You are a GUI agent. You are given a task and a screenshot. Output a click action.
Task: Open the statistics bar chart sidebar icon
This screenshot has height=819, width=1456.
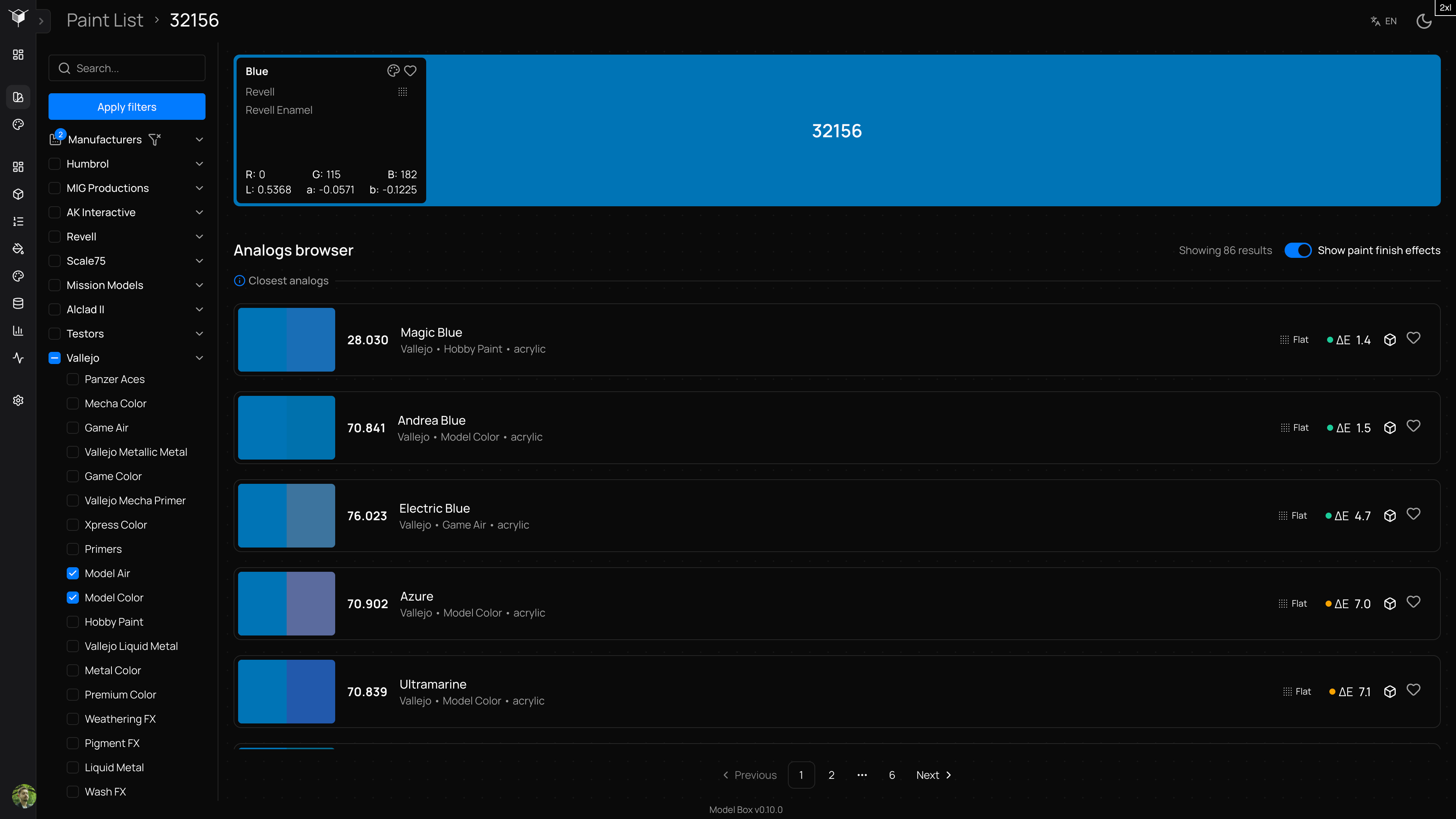[x=18, y=331]
